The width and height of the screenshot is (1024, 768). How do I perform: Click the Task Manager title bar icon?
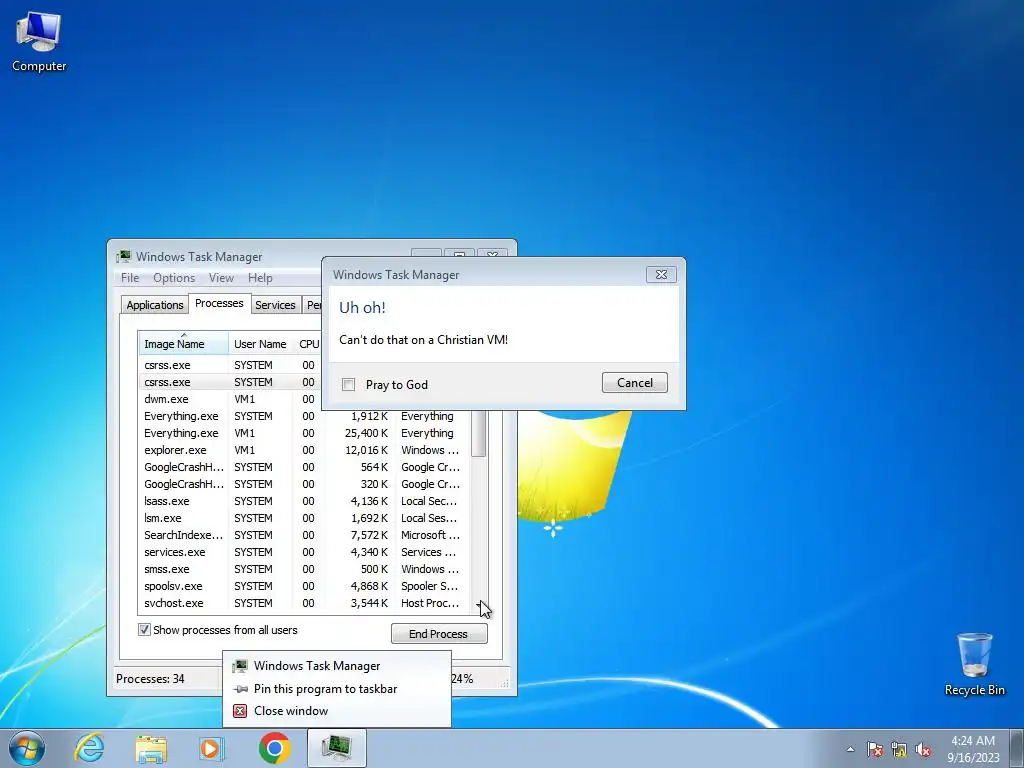pos(123,257)
